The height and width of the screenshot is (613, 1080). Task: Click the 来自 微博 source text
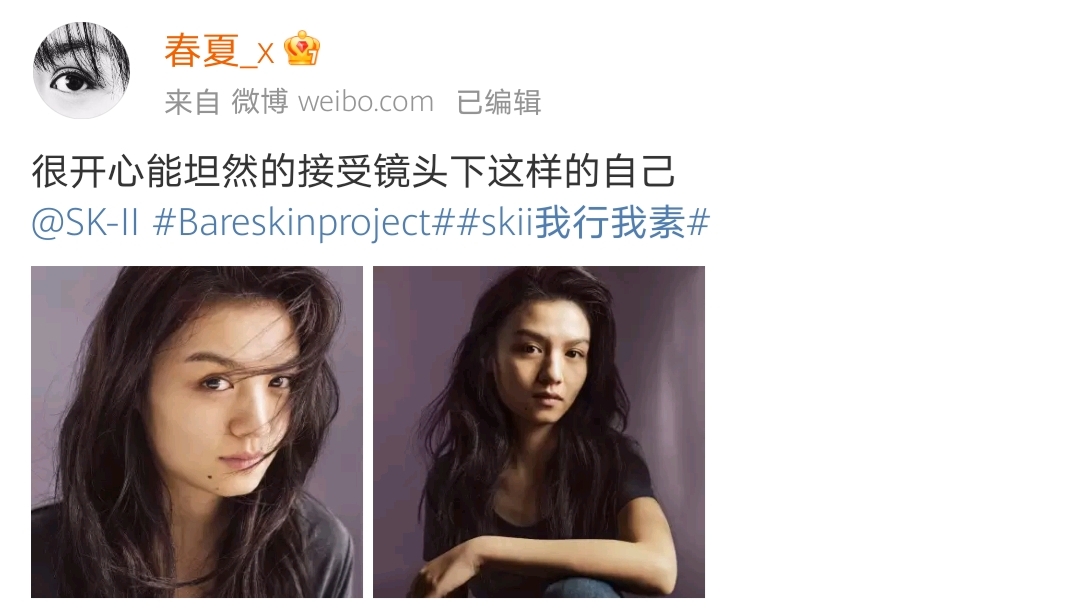pyautogui.click(x=226, y=102)
